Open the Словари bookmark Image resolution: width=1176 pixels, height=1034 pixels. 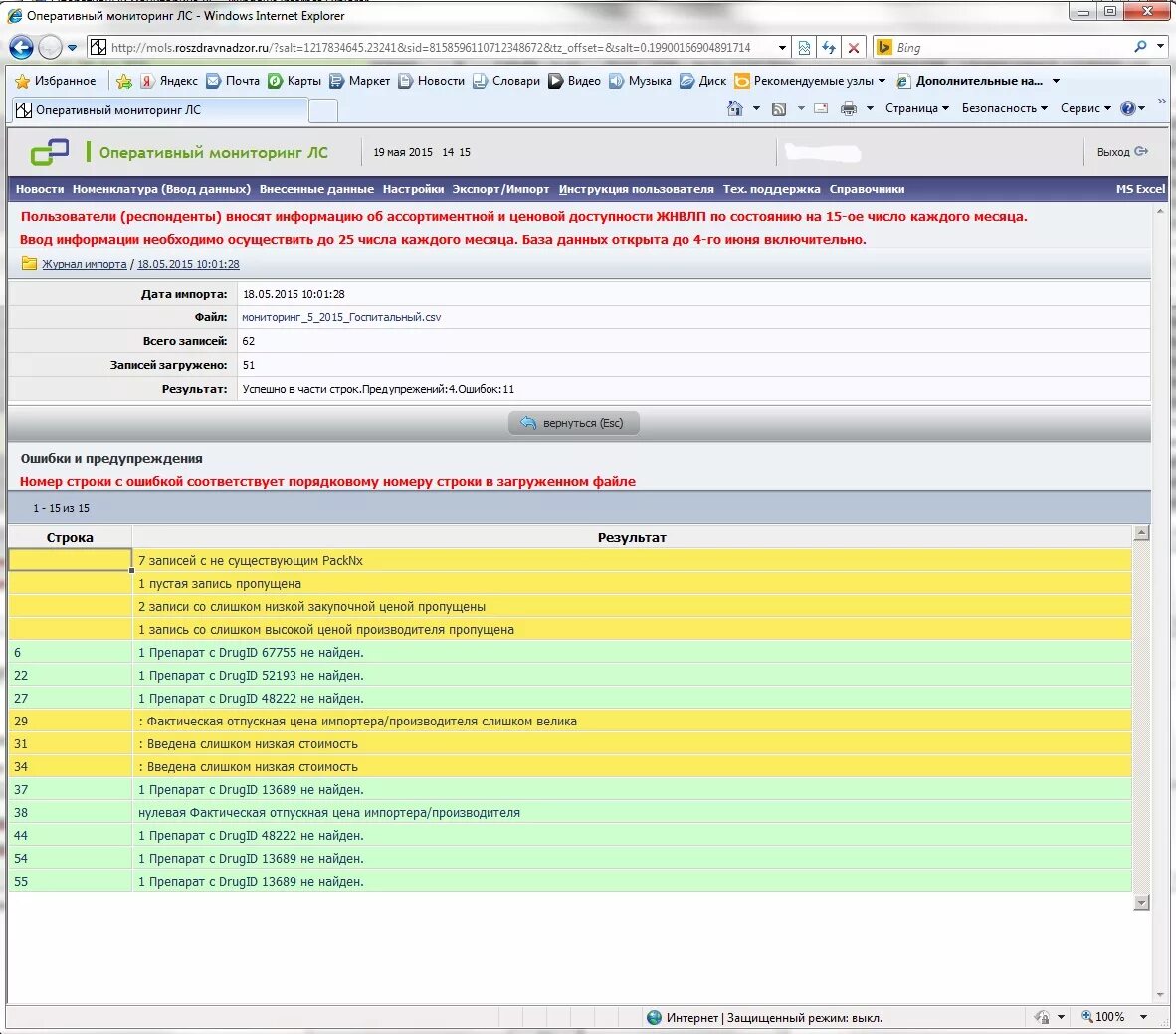coord(506,81)
